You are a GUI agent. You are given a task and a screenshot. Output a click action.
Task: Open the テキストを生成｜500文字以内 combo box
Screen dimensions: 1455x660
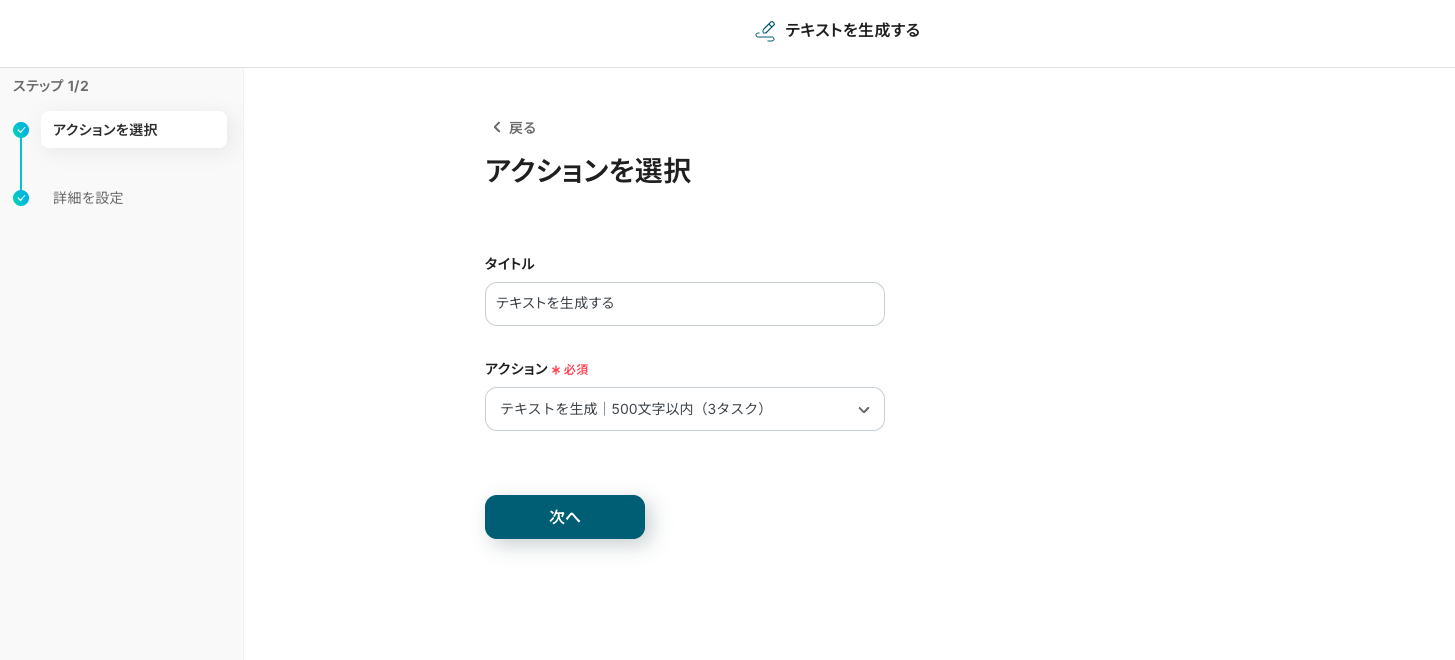[670, 409]
